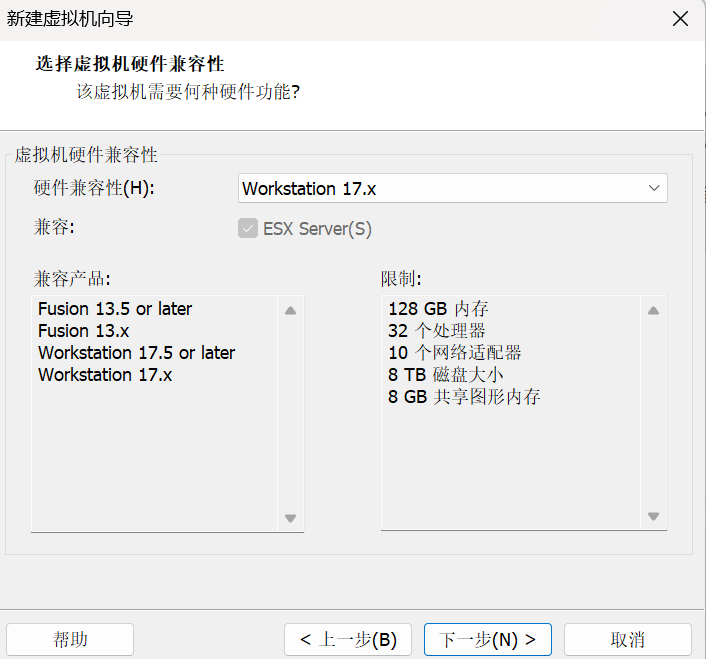
Task: Click the 128 GB 内存 limit row
Action: click(x=438, y=309)
